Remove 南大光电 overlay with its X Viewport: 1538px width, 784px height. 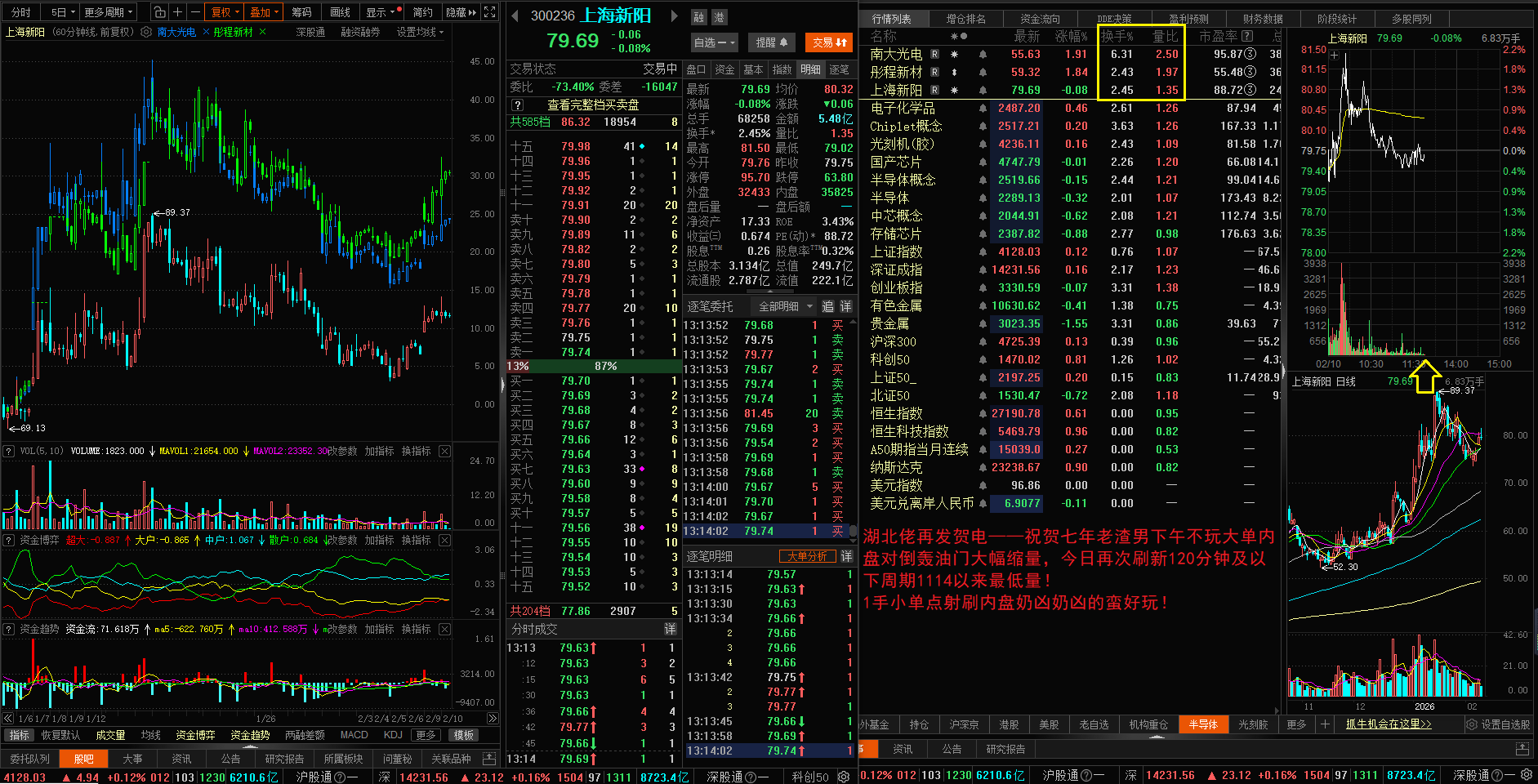206,32
